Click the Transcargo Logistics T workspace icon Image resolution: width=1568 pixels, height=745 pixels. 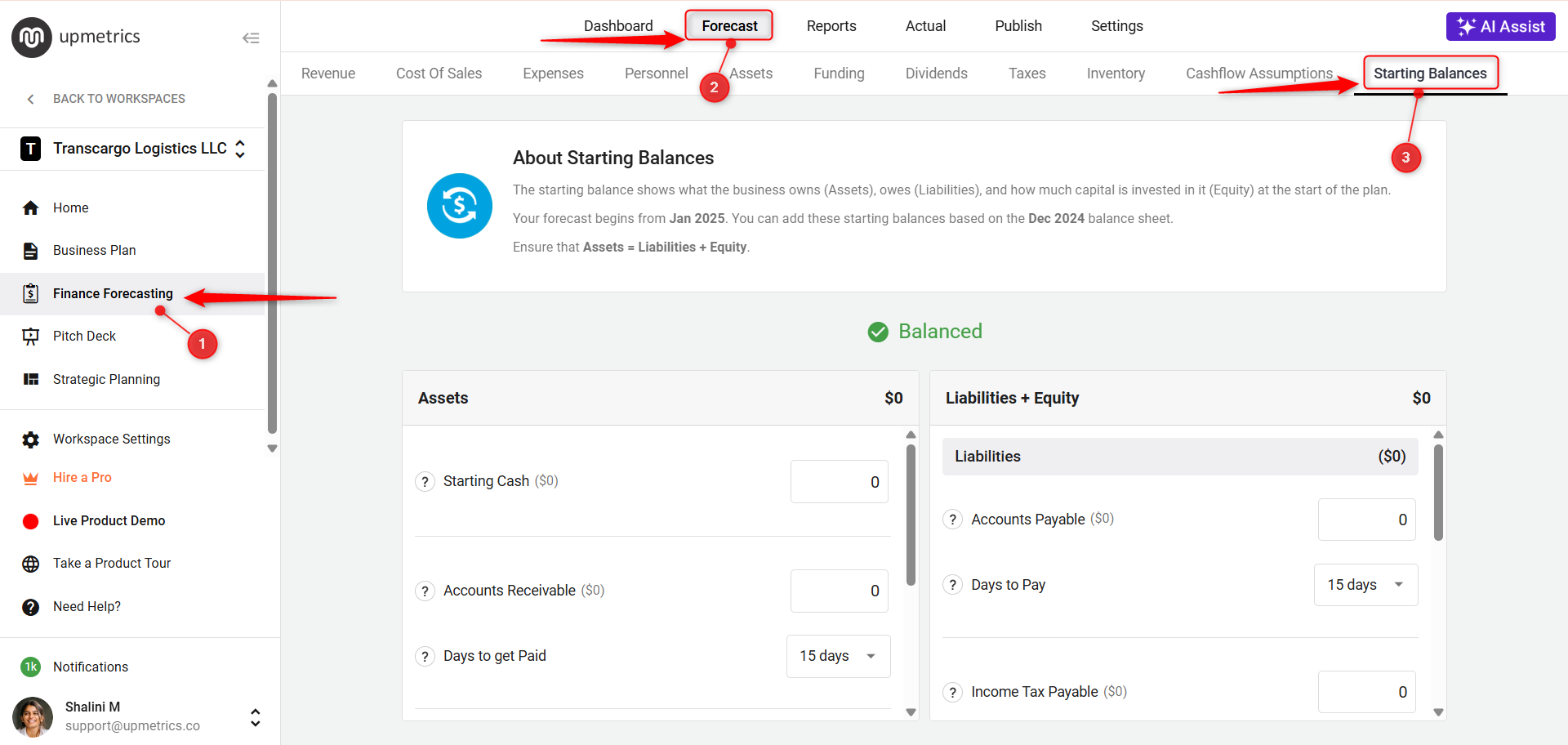coord(31,149)
